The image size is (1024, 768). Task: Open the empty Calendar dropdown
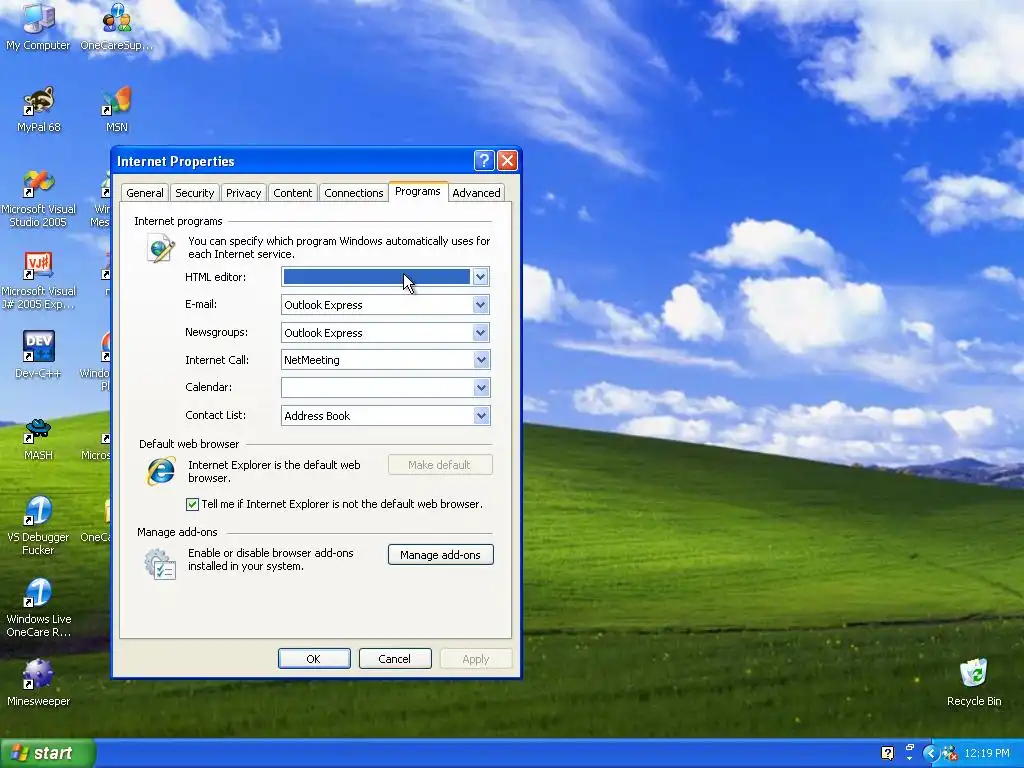(x=481, y=387)
